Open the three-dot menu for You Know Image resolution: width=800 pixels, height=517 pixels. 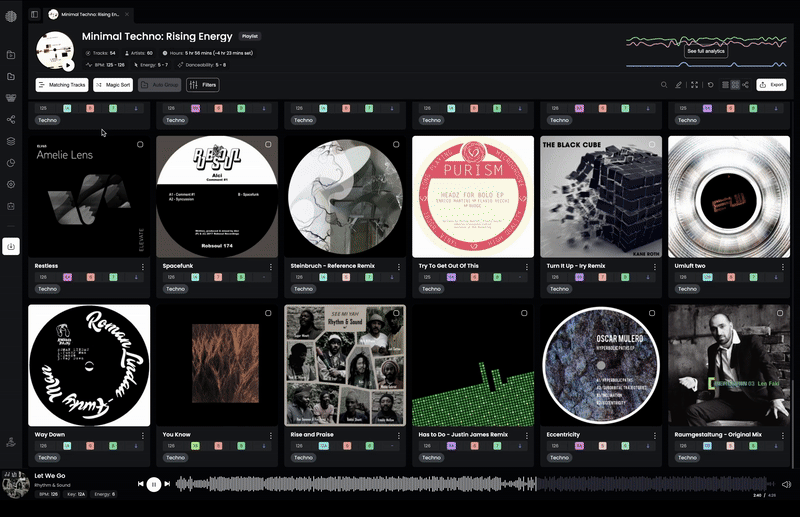(x=271, y=435)
